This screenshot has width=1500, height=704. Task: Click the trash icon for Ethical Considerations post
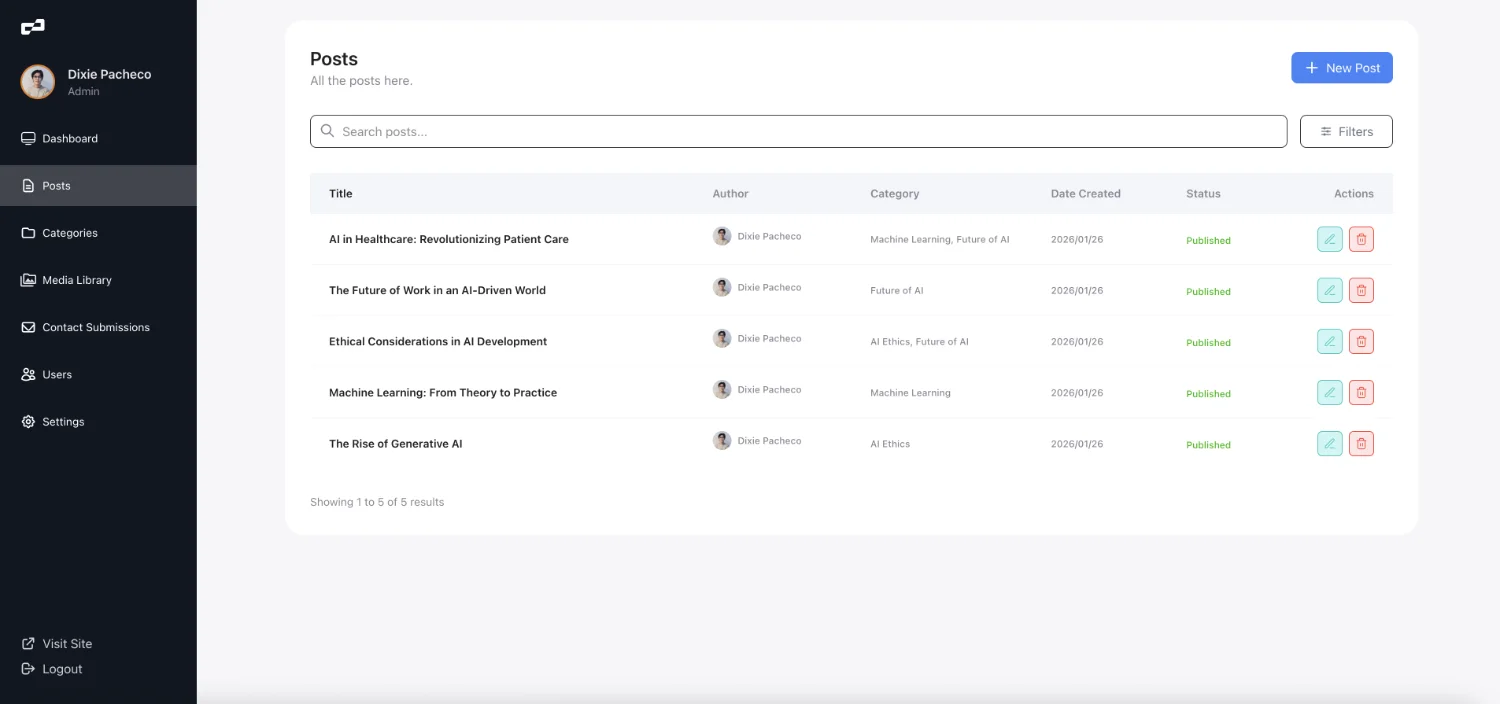tap(1361, 341)
